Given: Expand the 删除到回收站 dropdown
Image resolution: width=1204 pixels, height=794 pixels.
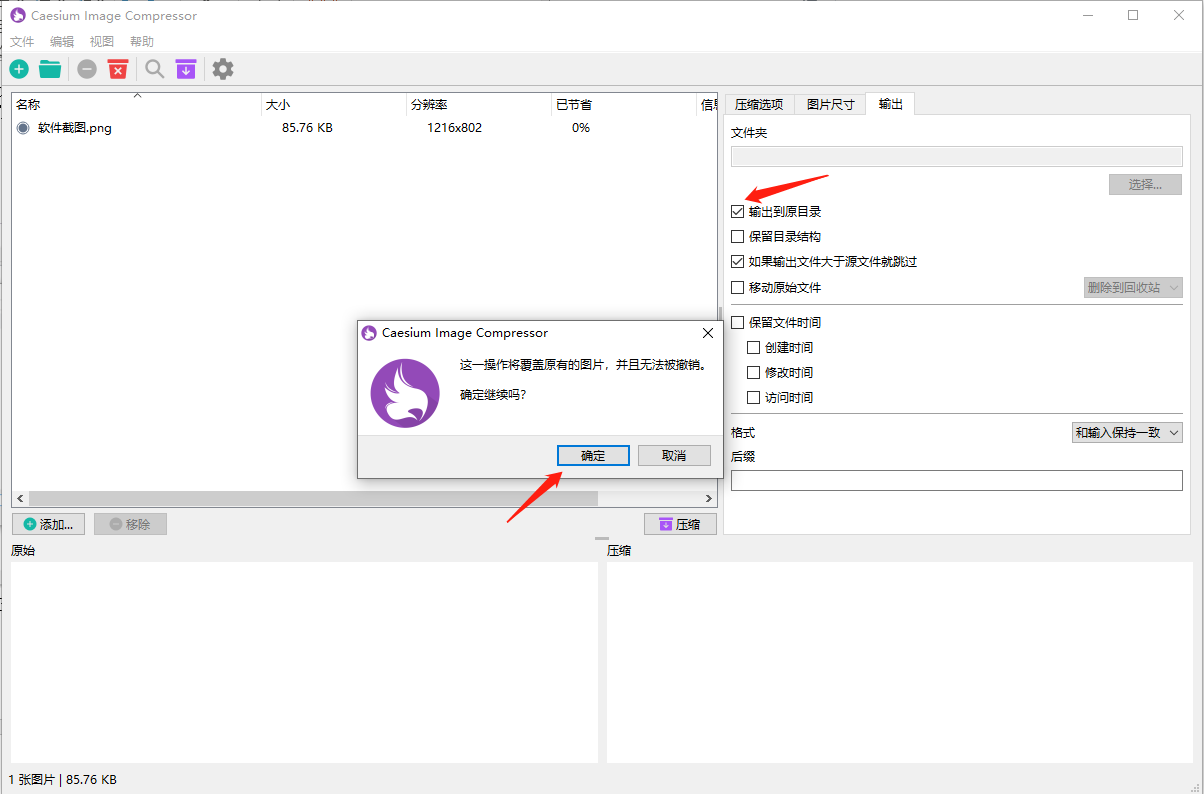Looking at the screenshot, I should coord(1133,287).
